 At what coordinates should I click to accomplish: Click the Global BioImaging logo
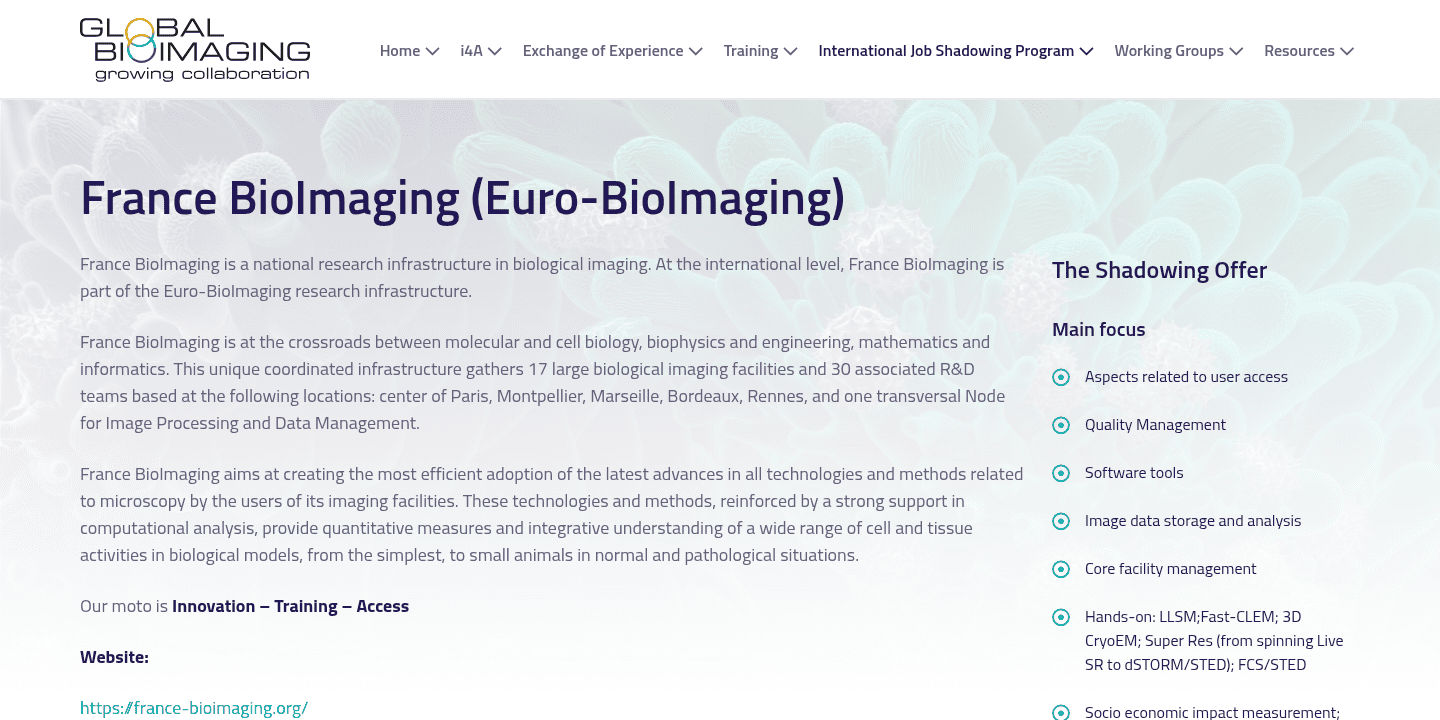coord(195,48)
